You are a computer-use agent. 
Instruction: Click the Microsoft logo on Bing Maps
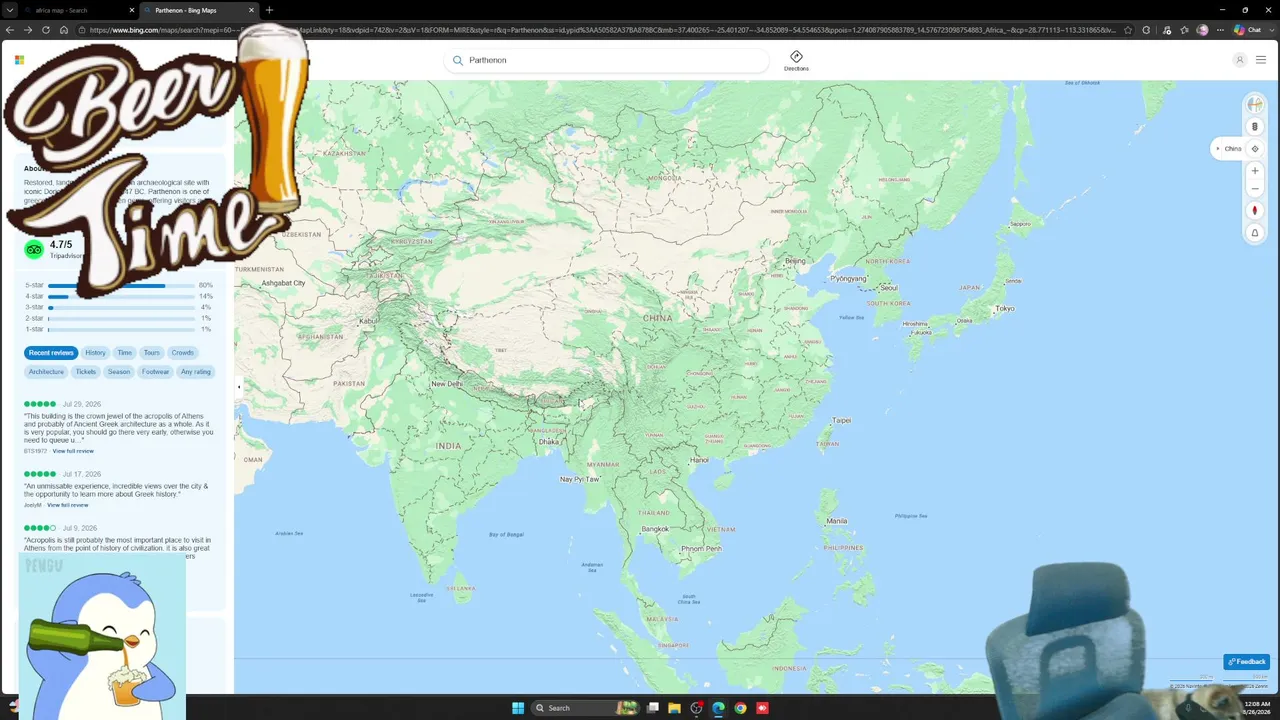pyautogui.click(x=19, y=60)
